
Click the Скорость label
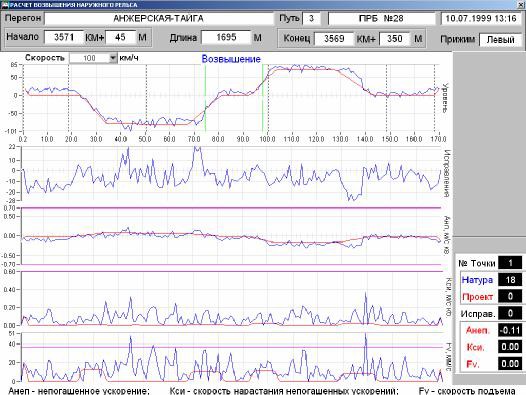coord(45,58)
